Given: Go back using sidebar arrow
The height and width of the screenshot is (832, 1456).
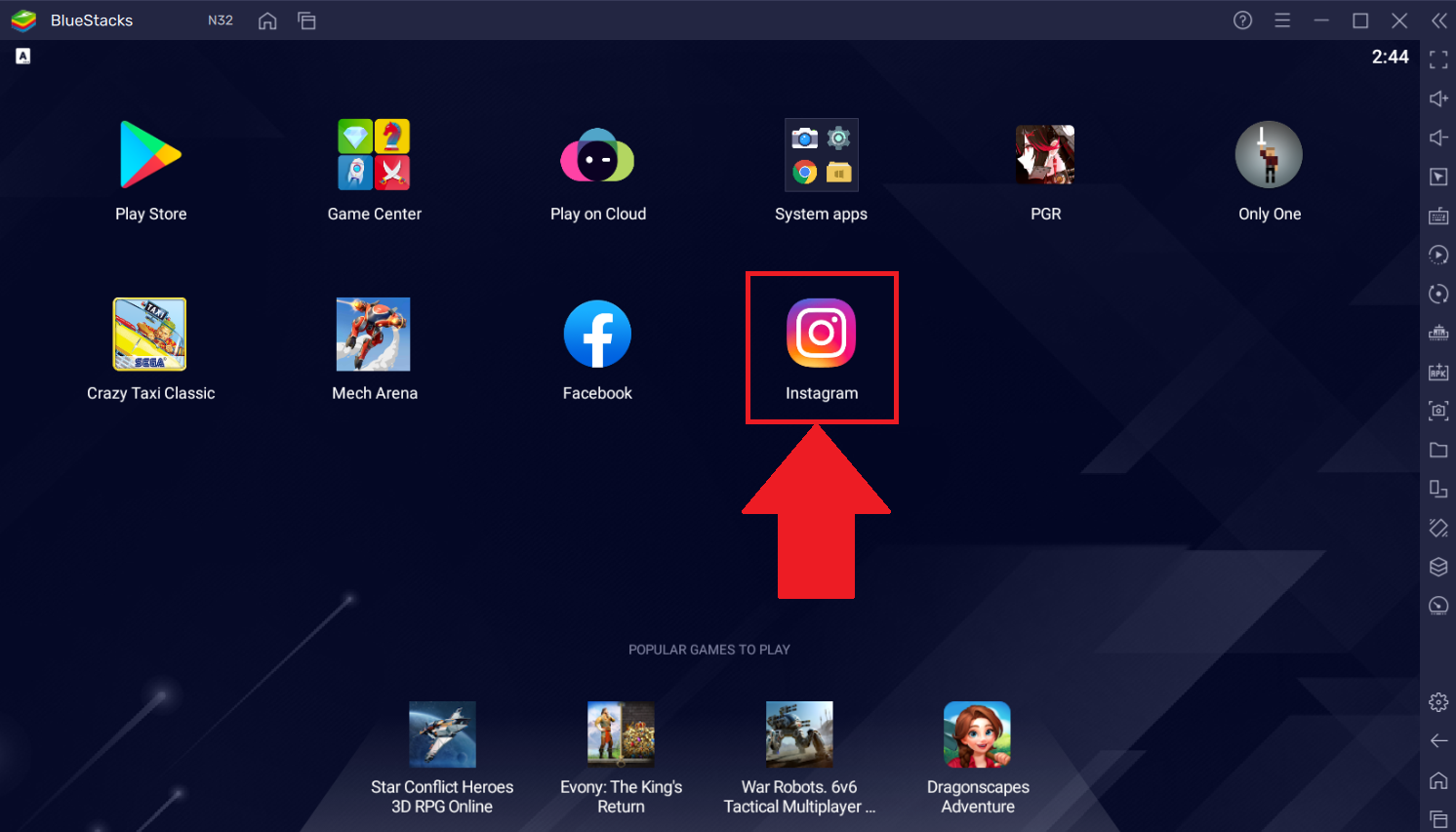Looking at the screenshot, I should [x=1438, y=740].
